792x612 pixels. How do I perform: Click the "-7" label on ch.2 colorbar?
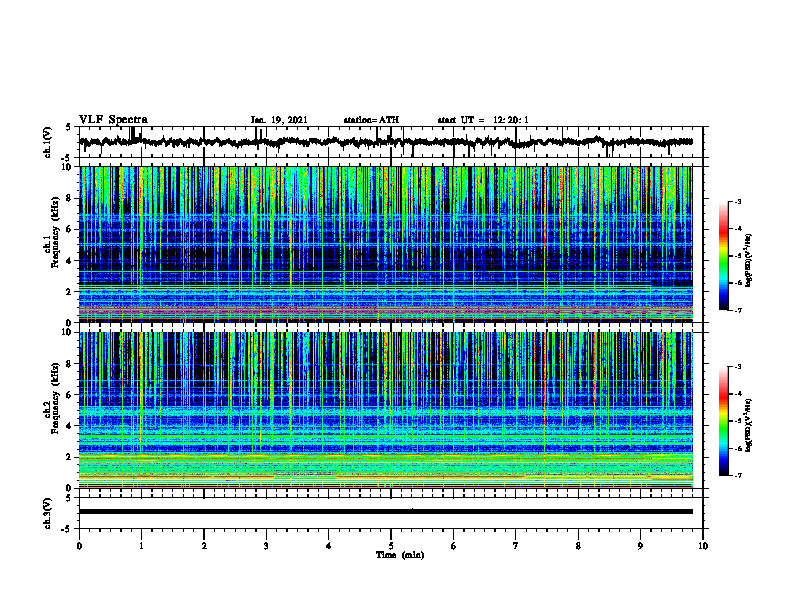737,475
